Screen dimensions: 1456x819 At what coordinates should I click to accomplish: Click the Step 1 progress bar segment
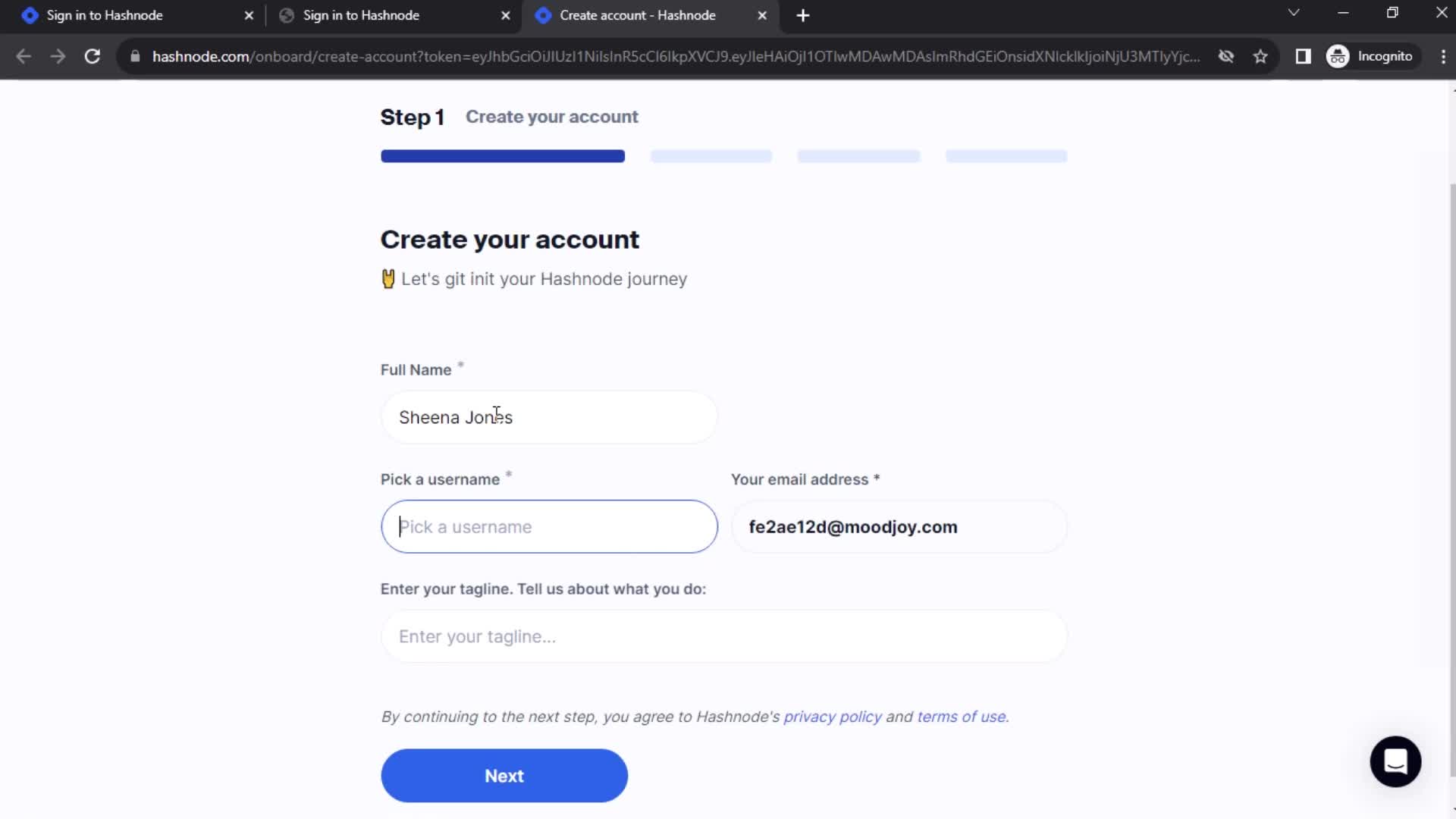[x=503, y=156]
